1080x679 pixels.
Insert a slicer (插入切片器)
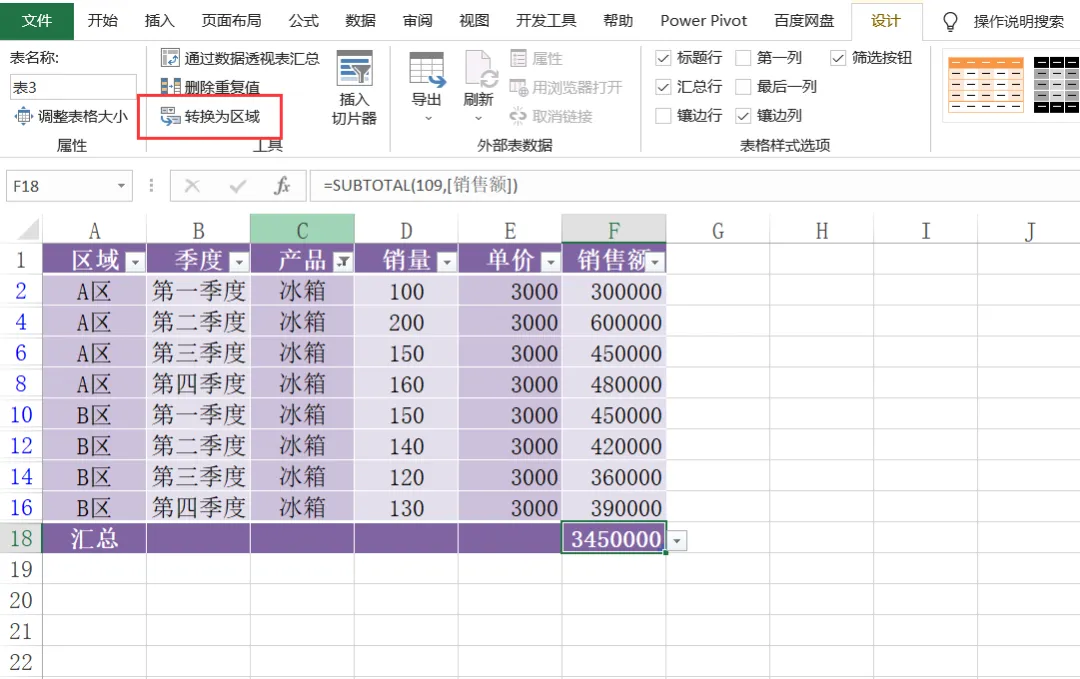click(354, 88)
